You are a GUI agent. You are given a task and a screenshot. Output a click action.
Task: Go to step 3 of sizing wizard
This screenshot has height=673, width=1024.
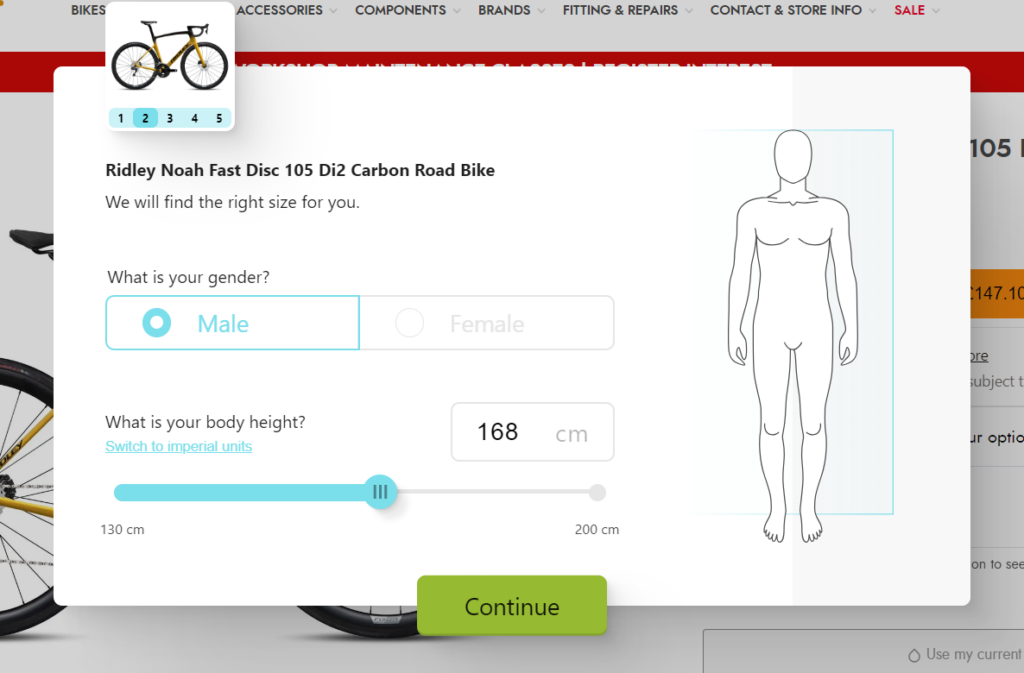coord(170,118)
